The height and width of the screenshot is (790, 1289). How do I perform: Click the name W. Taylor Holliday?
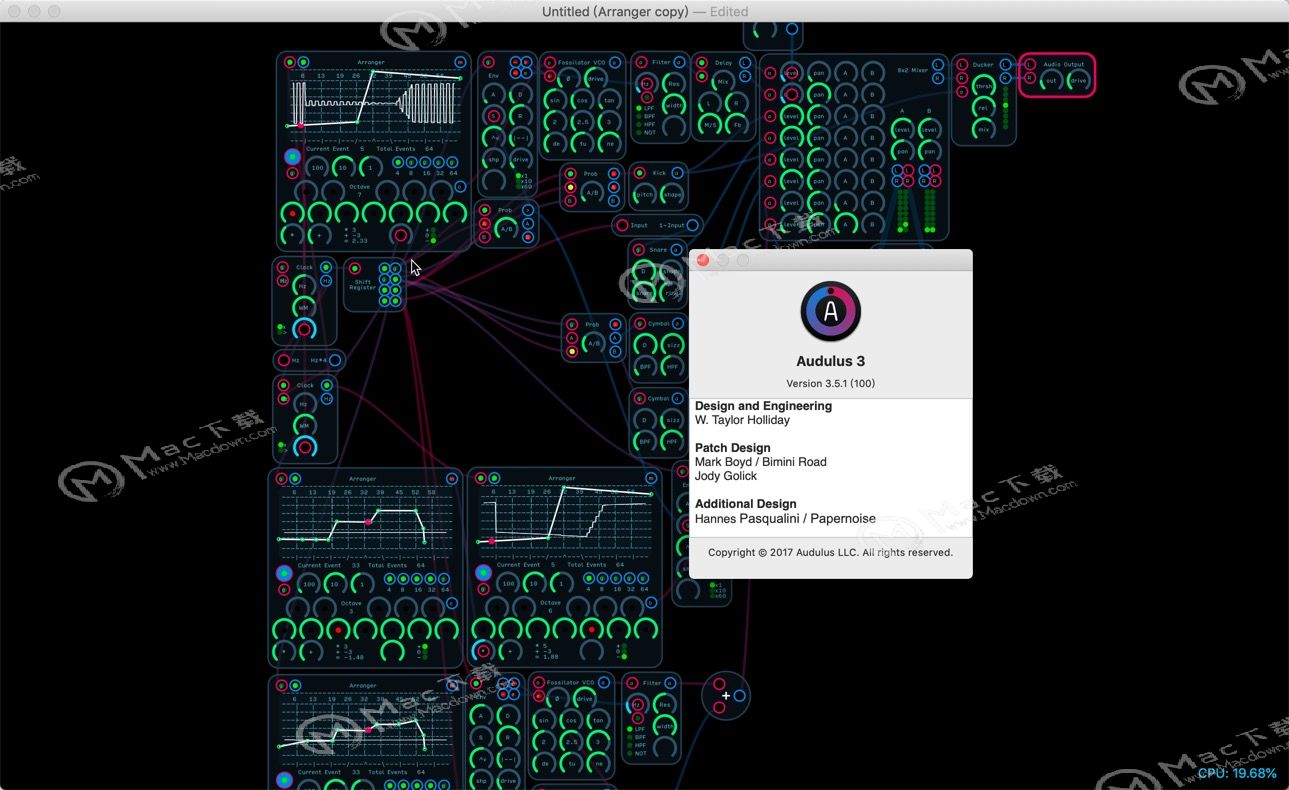pyautogui.click(x=742, y=420)
